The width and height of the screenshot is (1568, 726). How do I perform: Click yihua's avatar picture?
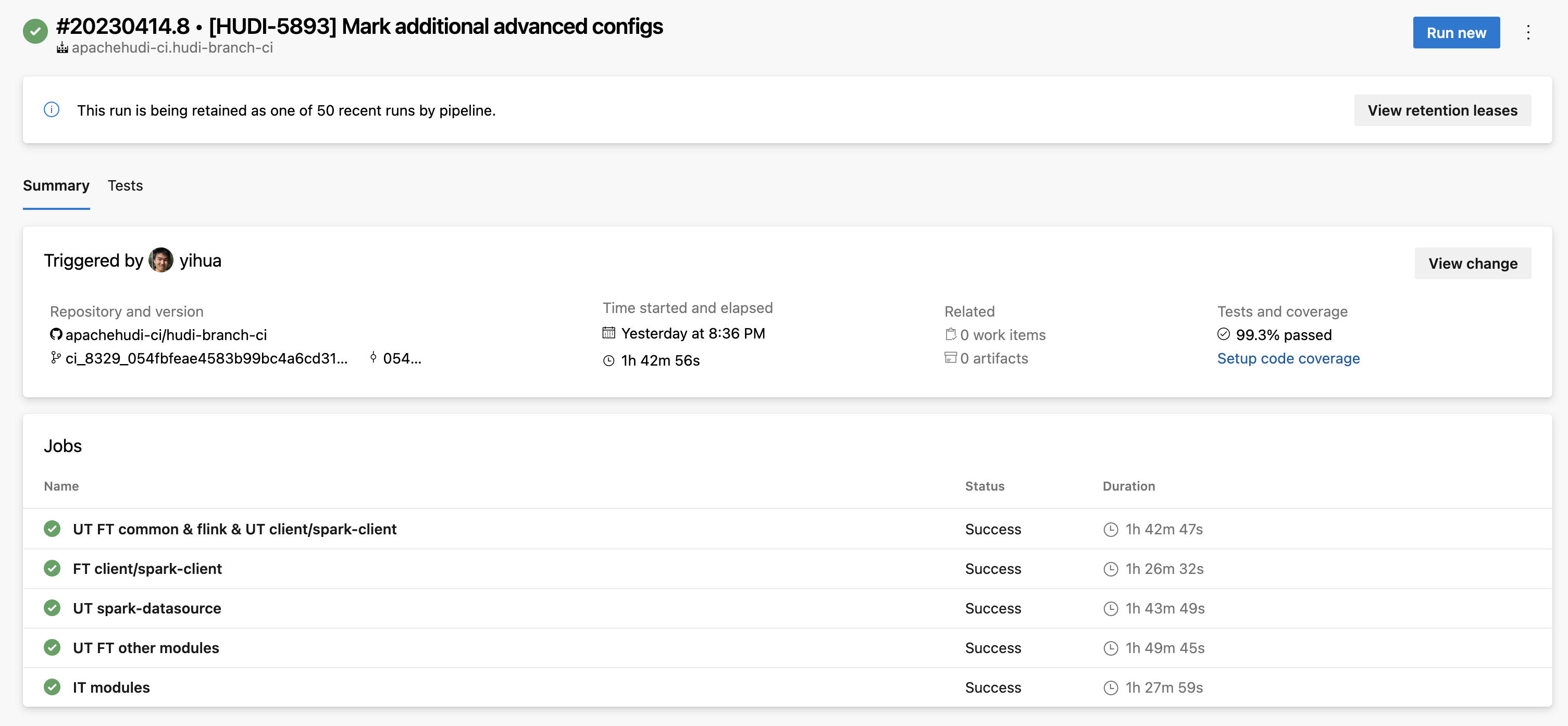coord(160,260)
